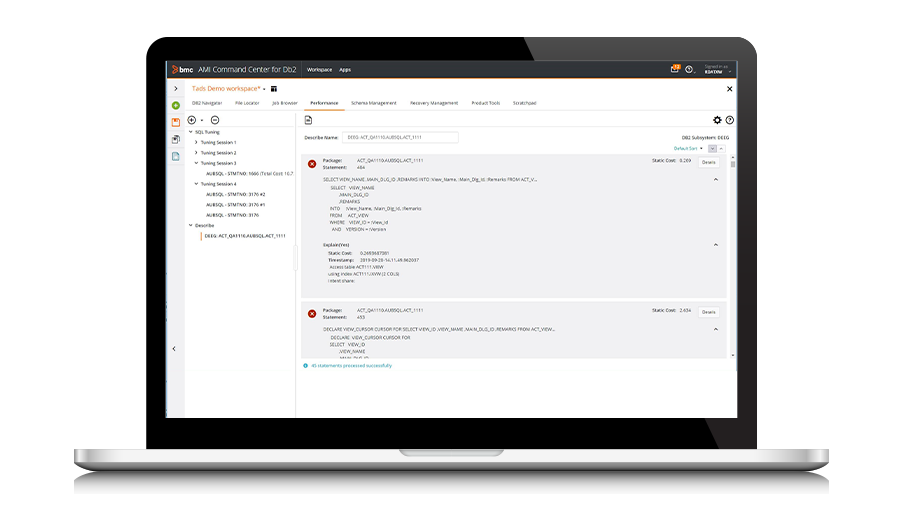The image size is (900, 516).
Task: Expand the left sidebar with the arrow
Action: point(176,88)
